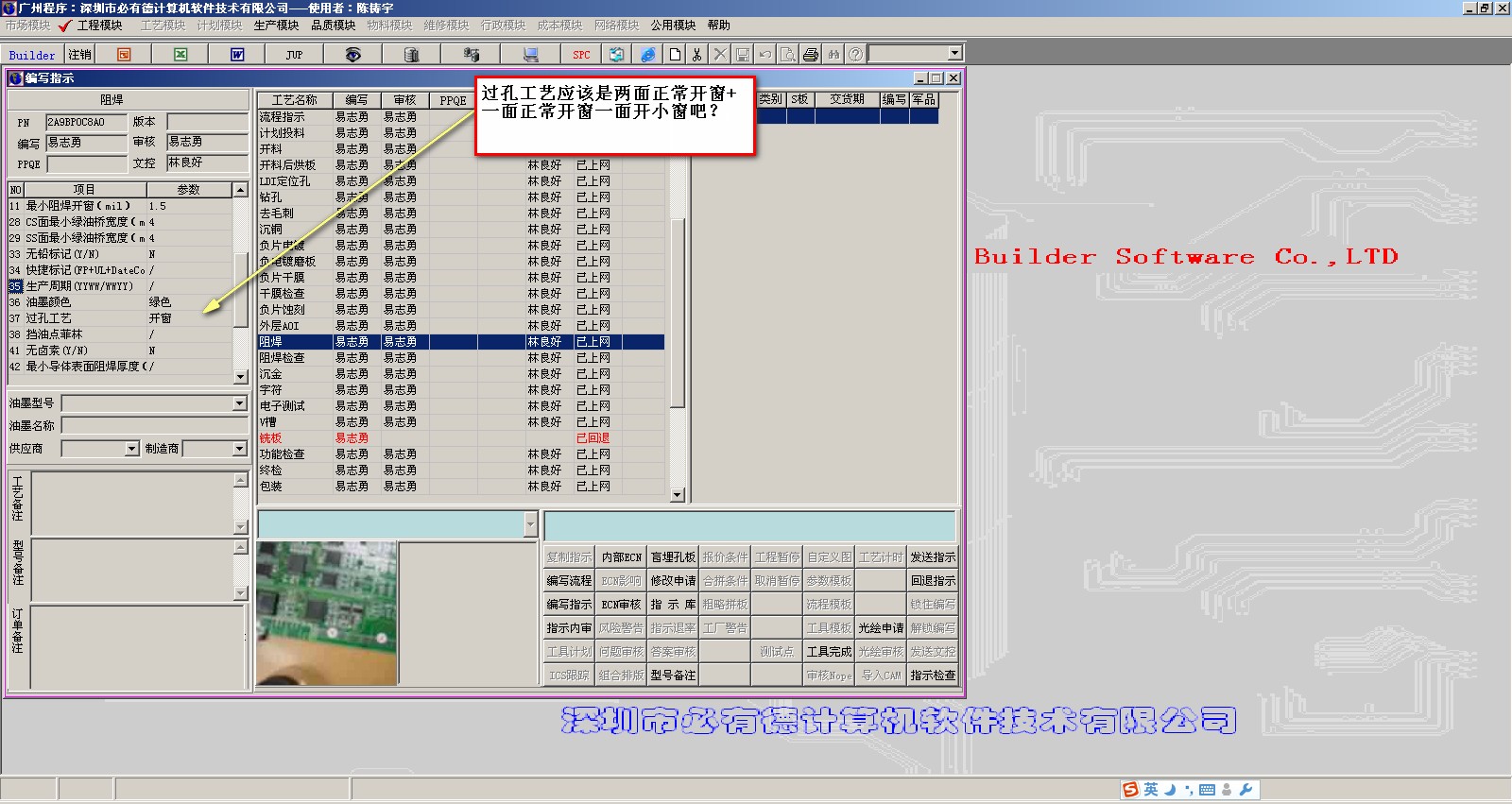
Task: Click the 盲埋孔板 button
Action: pos(673,557)
